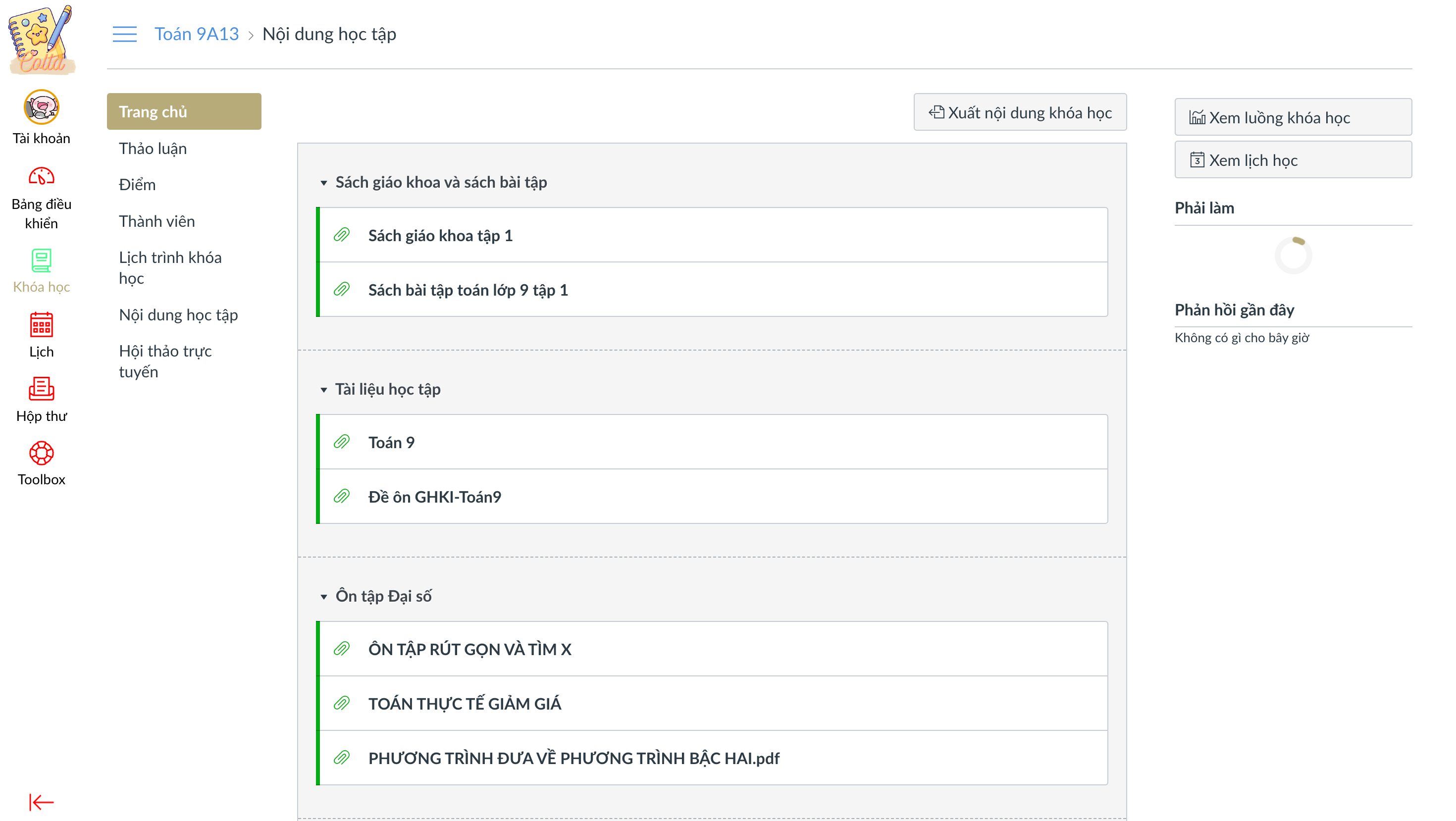Screen dimensions: 1456x821
Task: Click the Xuất nội dung khóa học button
Action: [1020, 112]
